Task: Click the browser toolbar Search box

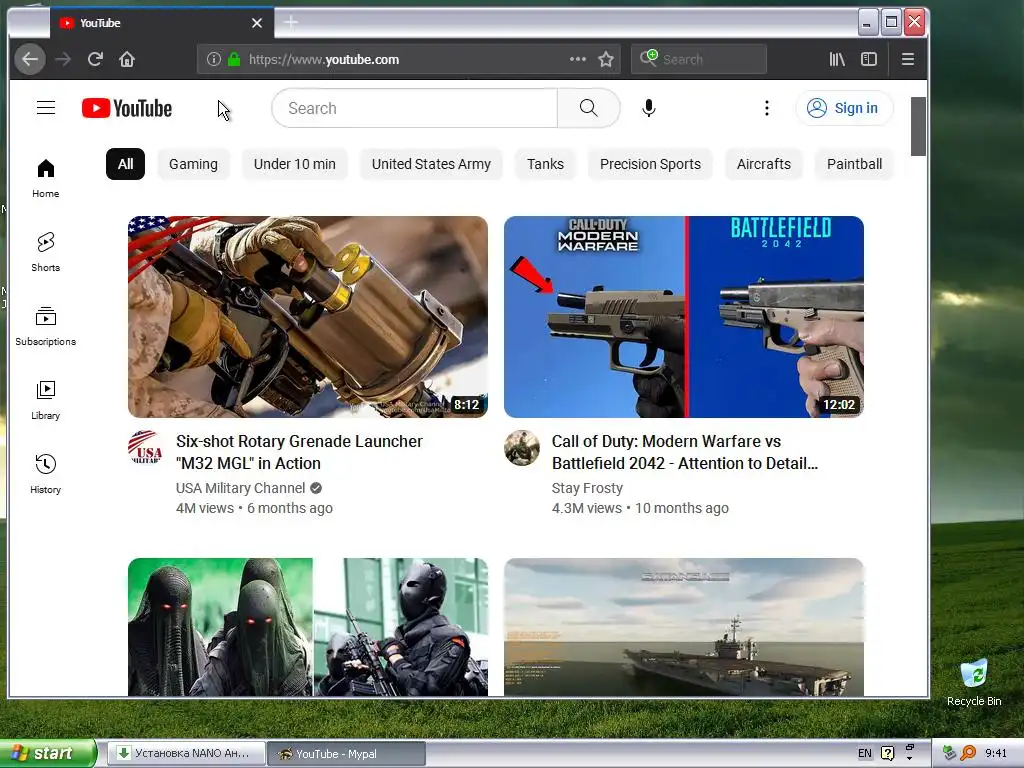Action: [699, 59]
